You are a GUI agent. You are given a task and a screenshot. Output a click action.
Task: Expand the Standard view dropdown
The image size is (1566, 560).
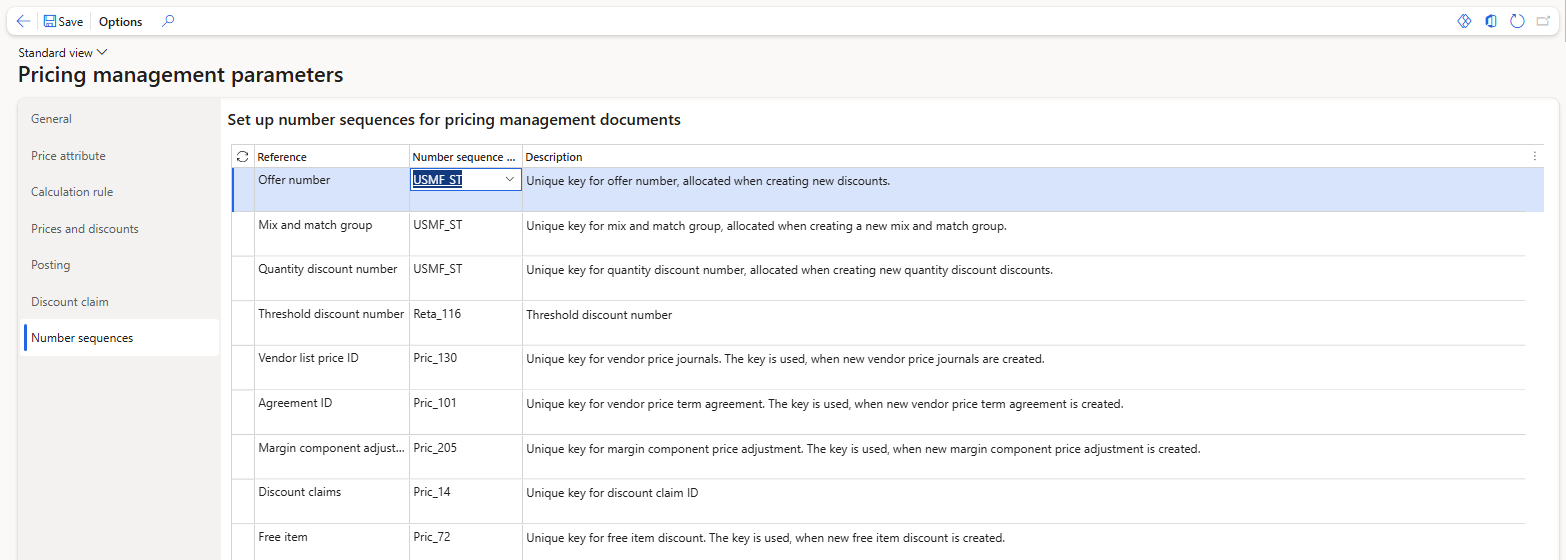coord(63,52)
